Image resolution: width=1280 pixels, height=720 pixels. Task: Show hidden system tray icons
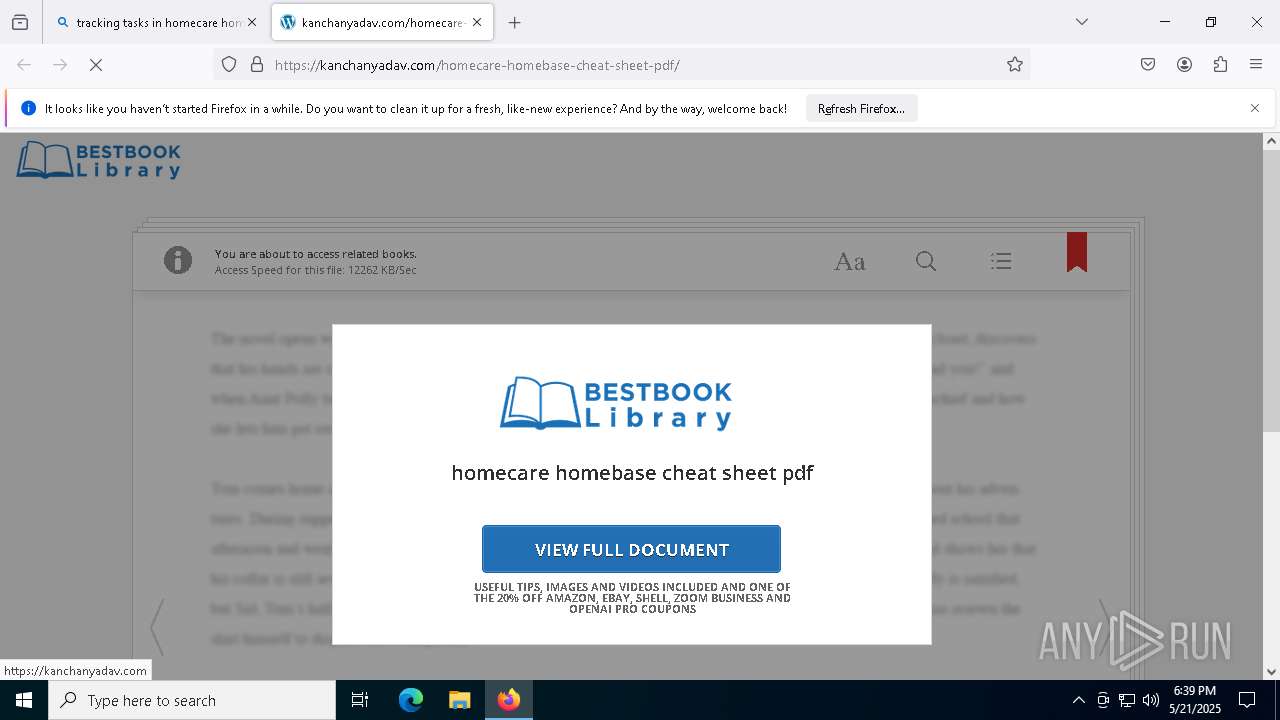pyautogui.click(x=1078, y=700)
